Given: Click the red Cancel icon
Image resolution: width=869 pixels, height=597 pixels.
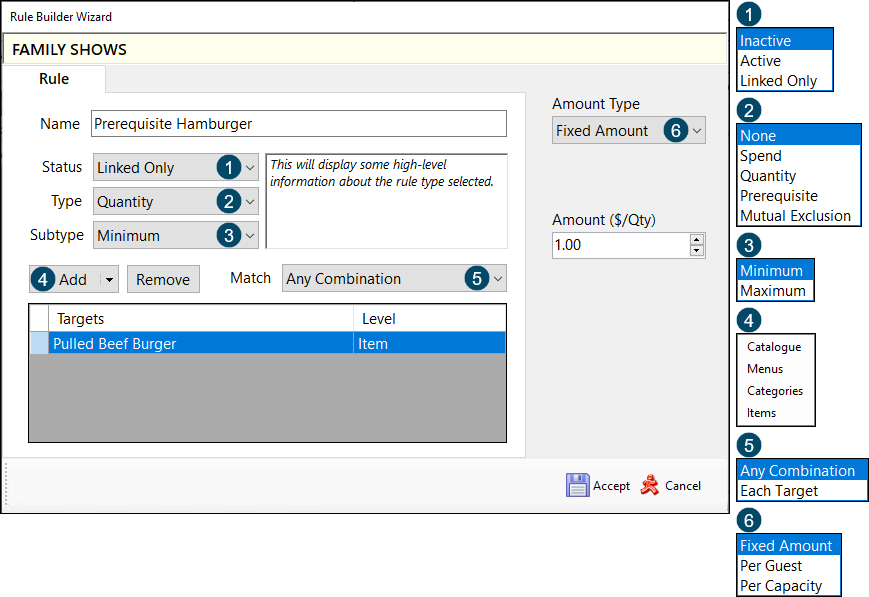Looking at the screenshot, I should click(650, 485).
